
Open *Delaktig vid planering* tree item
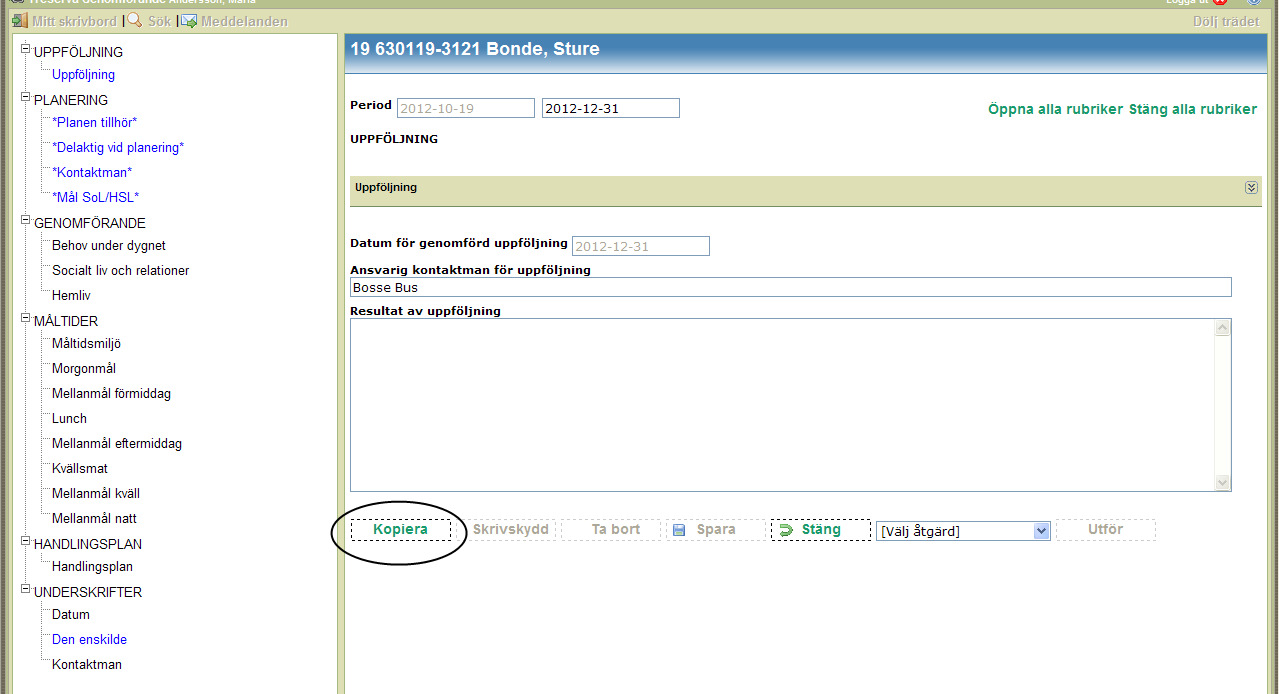[118, 148]
